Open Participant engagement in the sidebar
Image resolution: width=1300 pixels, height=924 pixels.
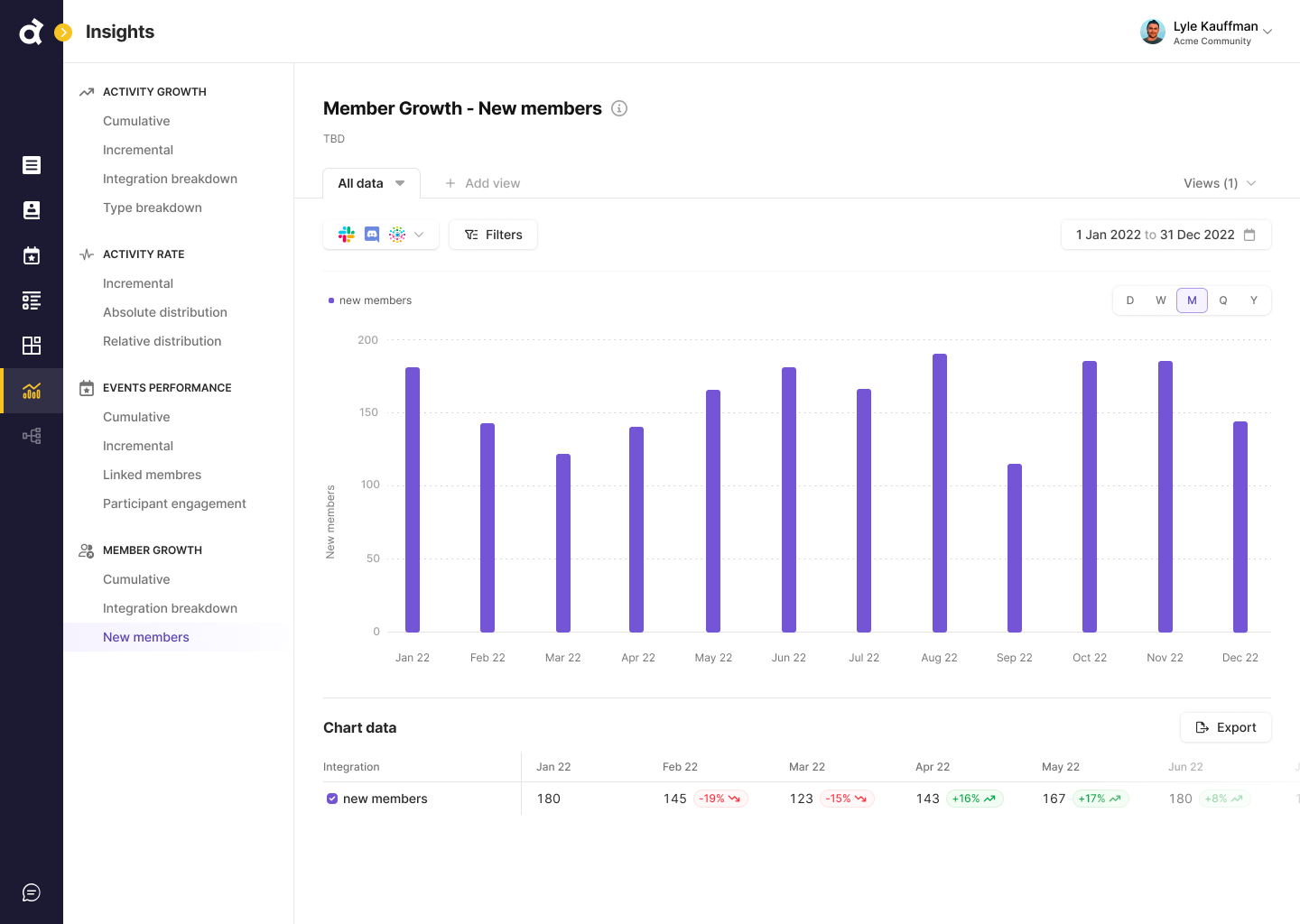pyautogui.click(x=174, y=504)
